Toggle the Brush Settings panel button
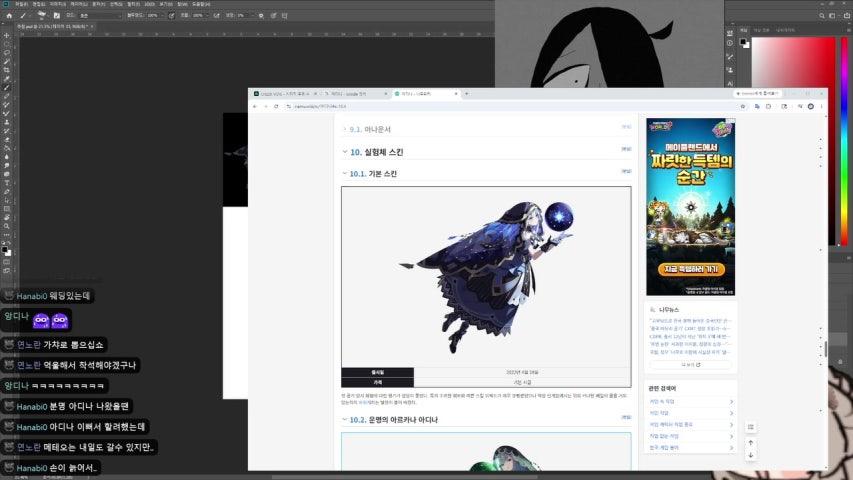 coord(56,16)
